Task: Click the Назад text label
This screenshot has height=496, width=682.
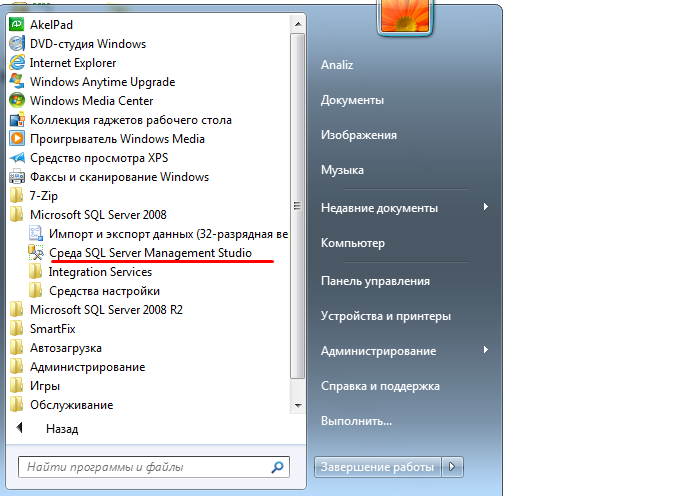Action: click(x=62, y=429)
